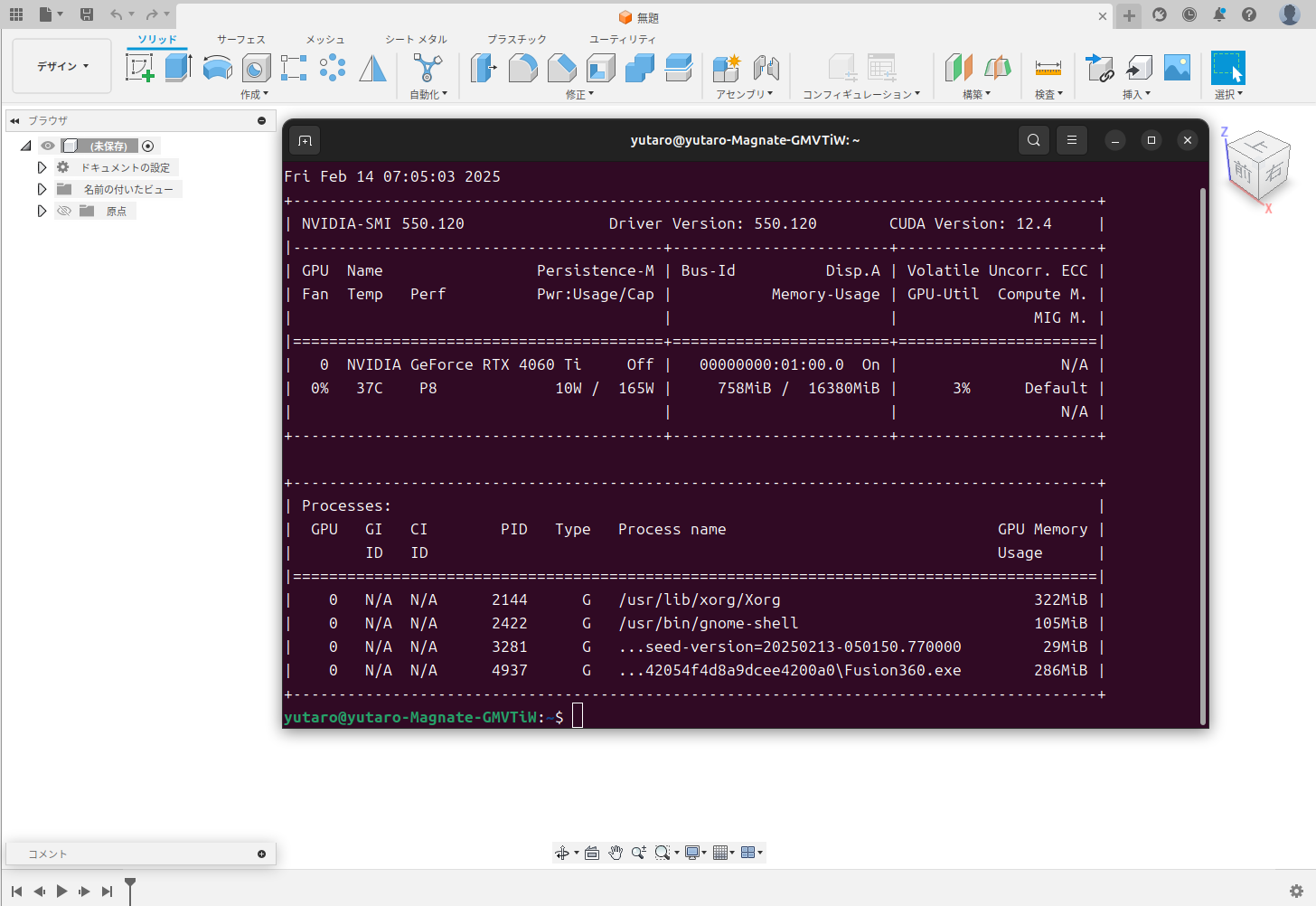The image size is (1316, 906).
Task: Expand the 名前の付いたビュー tree node
Action: (x=42, y=189)
